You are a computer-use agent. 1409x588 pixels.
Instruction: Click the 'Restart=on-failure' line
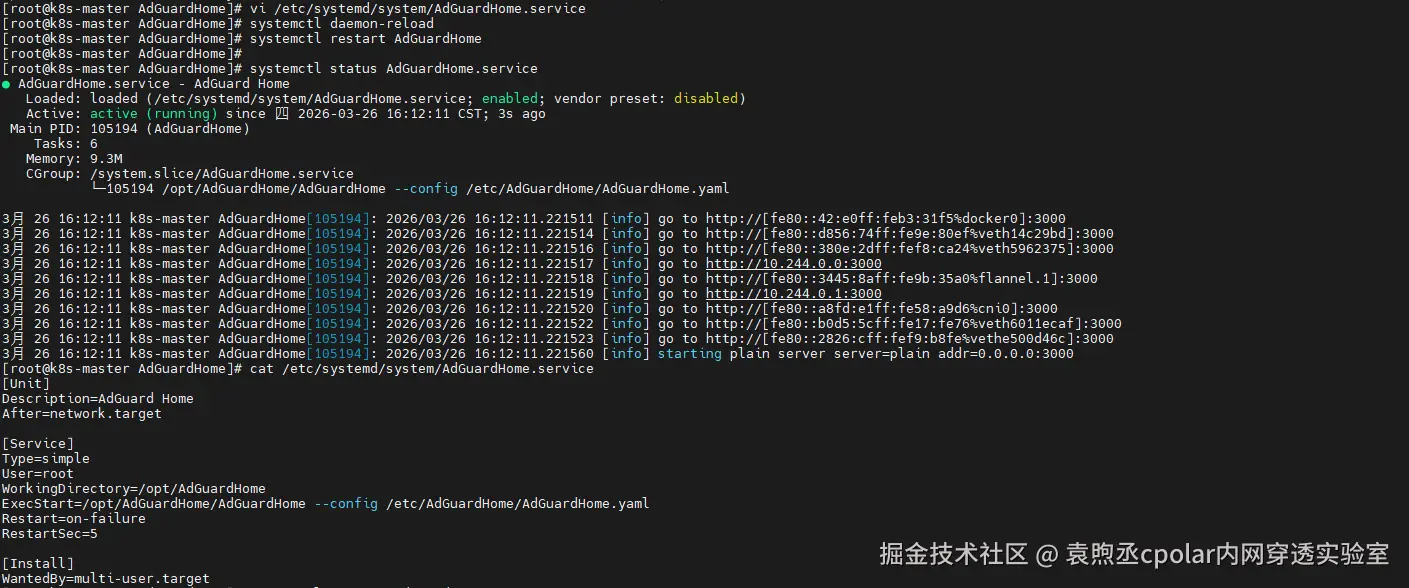pyautogui.click(x=74, y=519)
